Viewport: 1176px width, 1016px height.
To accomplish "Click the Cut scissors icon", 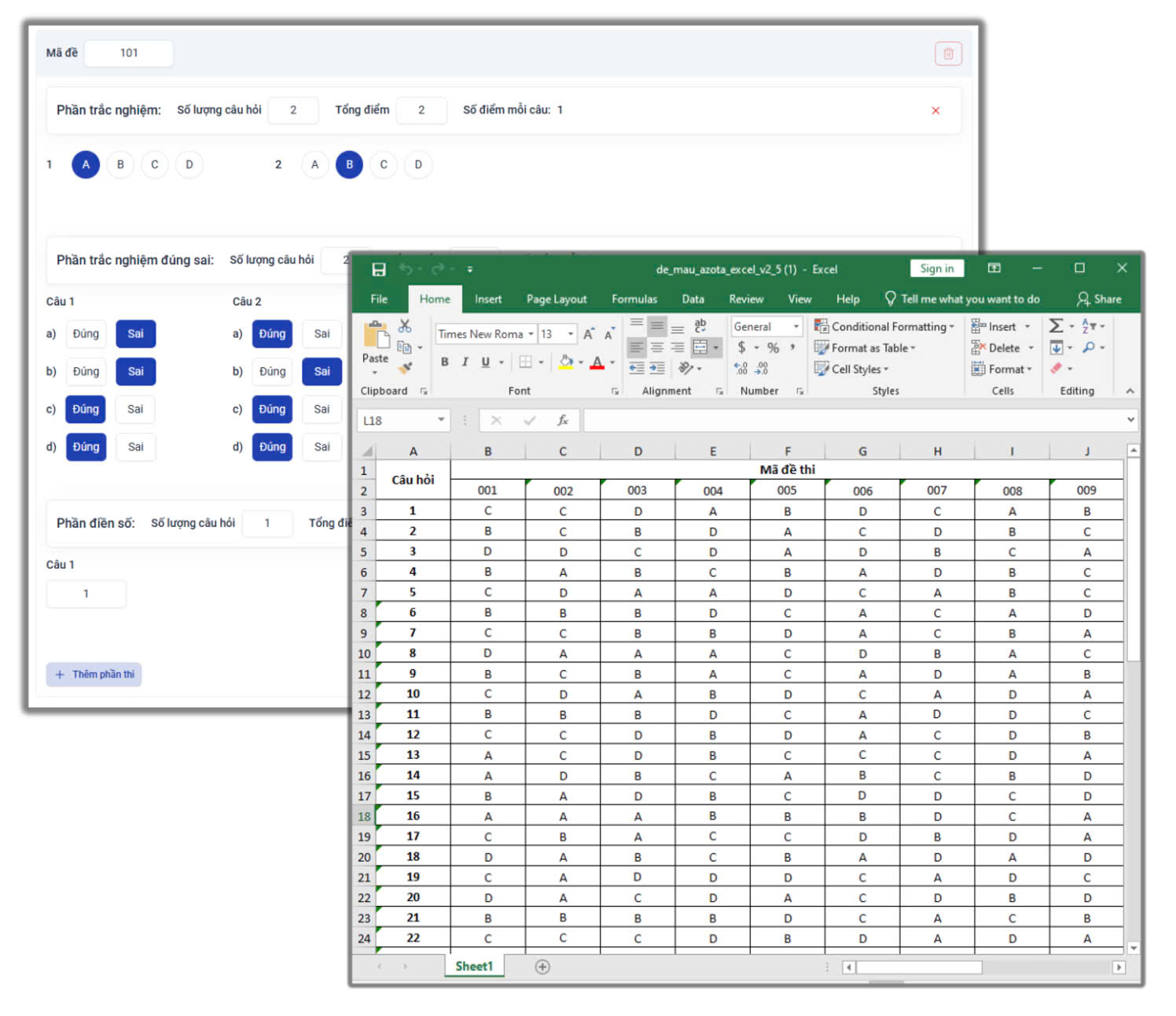I will pos(405,326).
